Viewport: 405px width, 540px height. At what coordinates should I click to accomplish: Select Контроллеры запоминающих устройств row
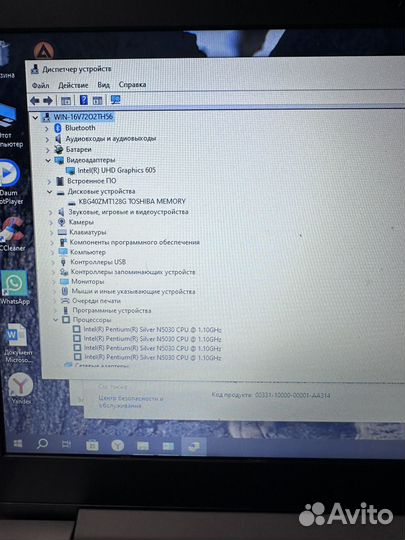133,272
